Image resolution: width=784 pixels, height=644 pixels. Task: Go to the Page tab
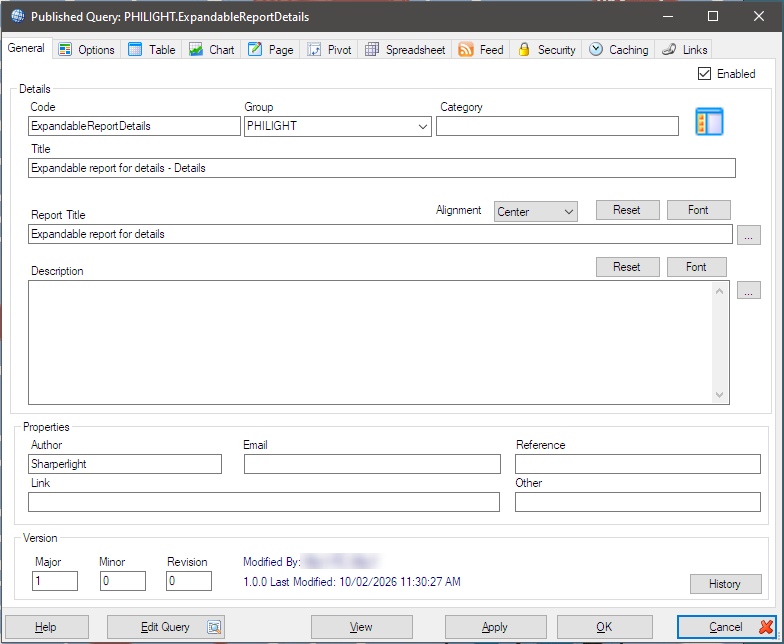[x=270, y=50]
